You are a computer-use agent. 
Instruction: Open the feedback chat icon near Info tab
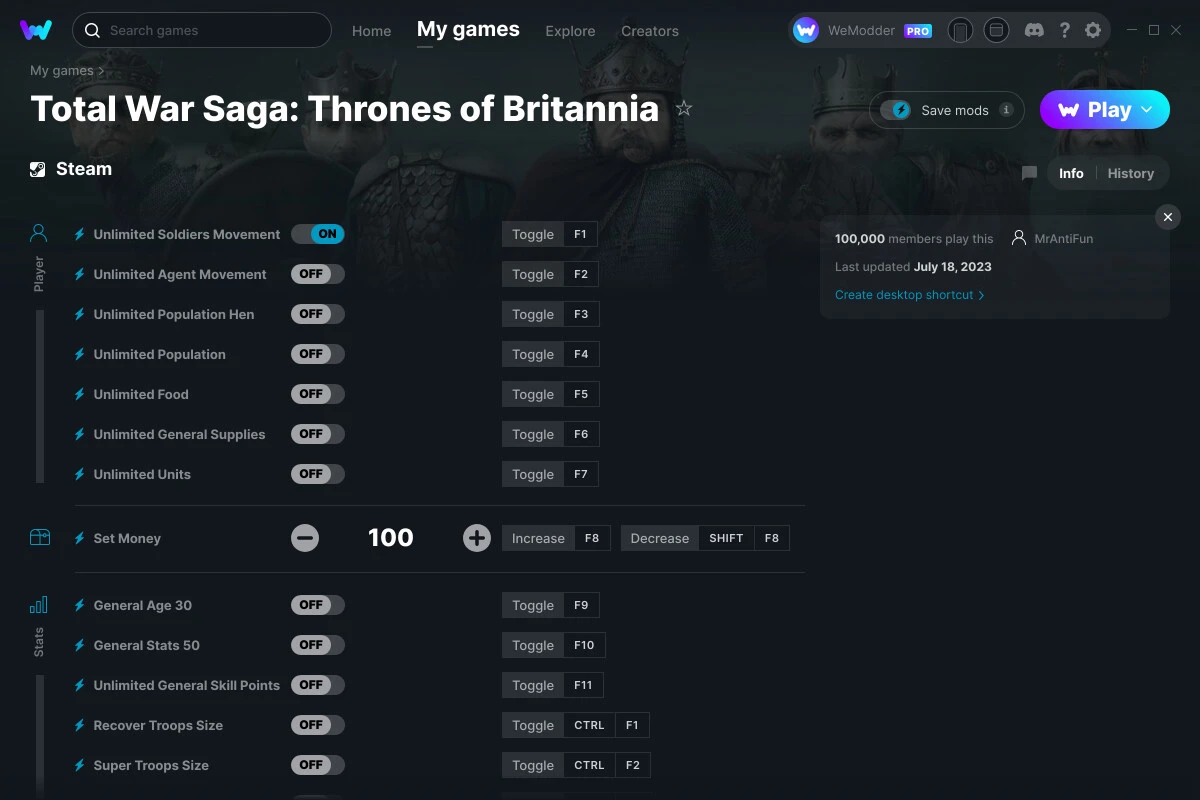[1029, 172]
